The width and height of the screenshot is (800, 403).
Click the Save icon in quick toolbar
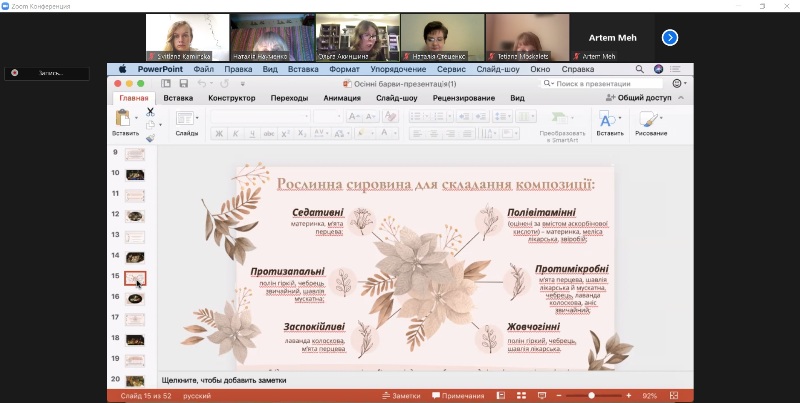click(x=182, y=84)
